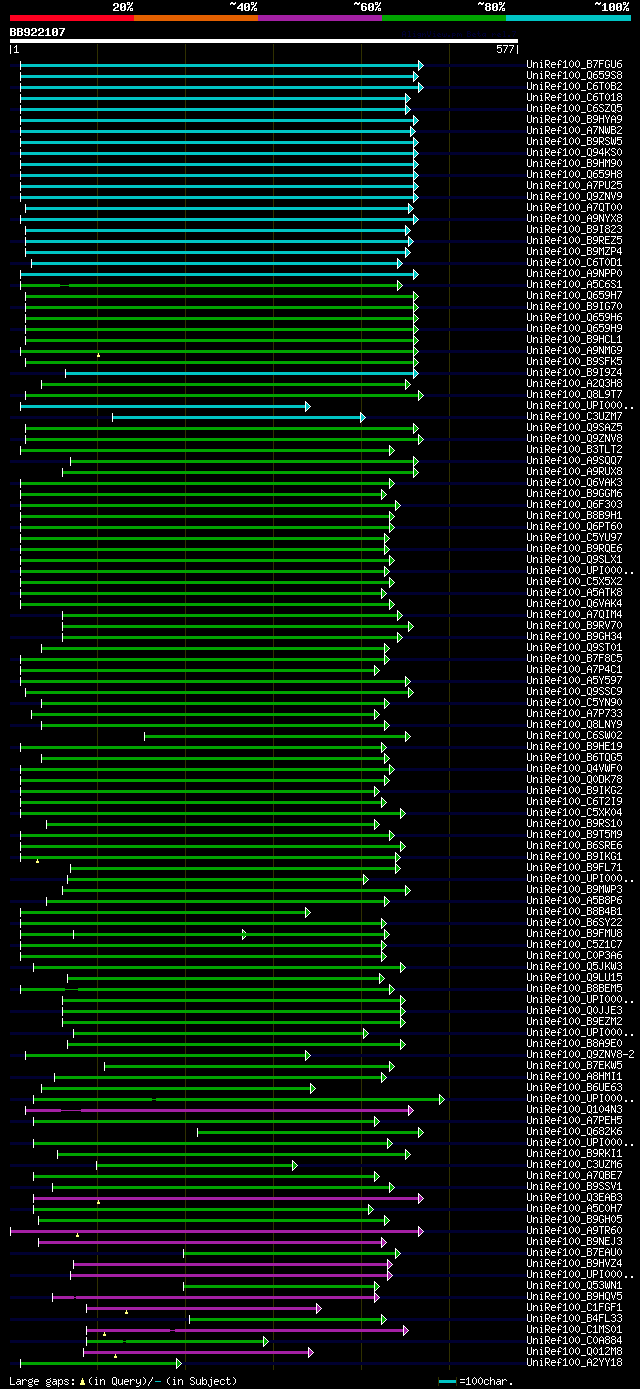Open hit UniRef100_C6T018

click(574, 98)
